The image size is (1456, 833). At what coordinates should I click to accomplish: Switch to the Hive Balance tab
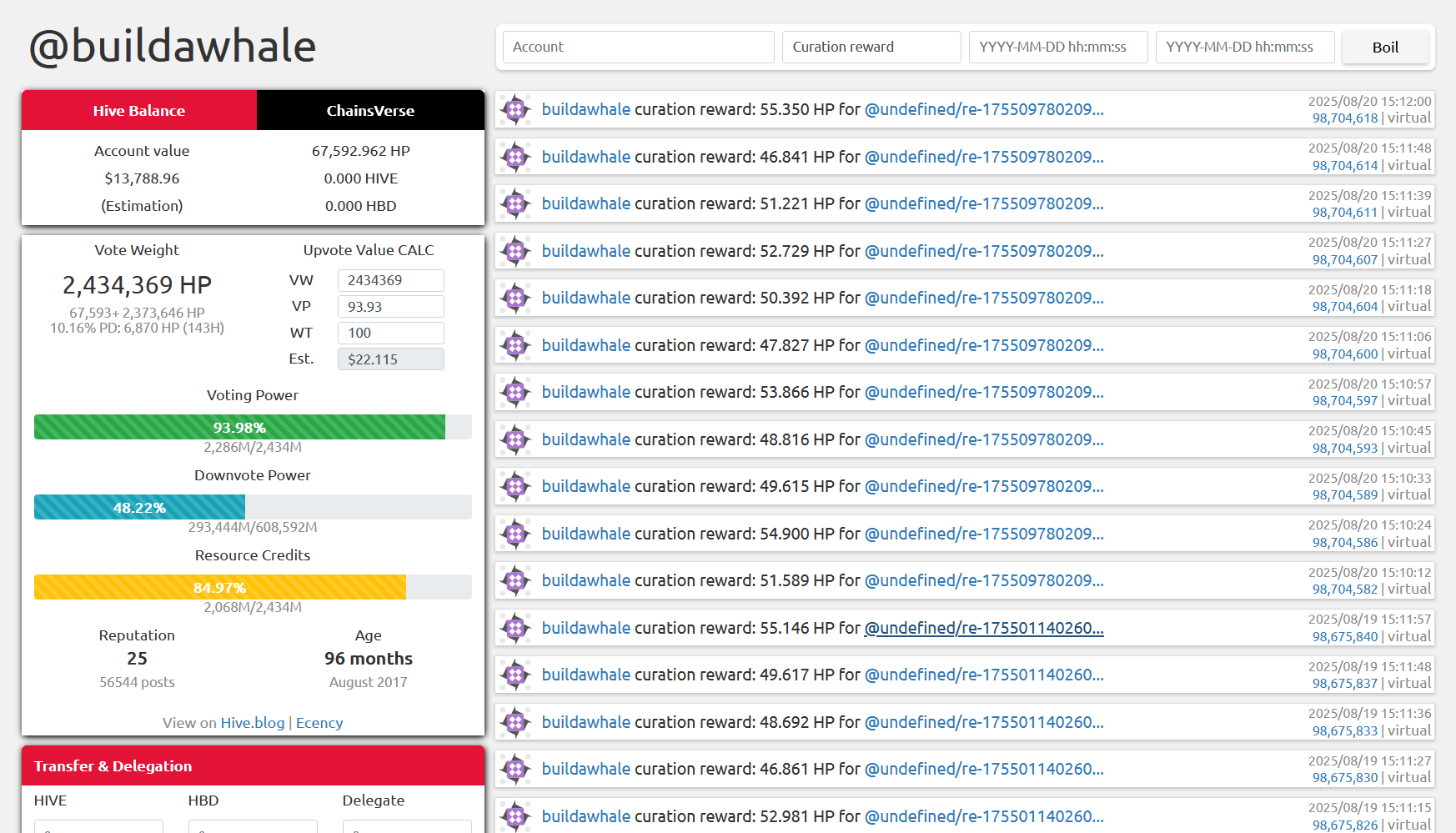[x=139, y=110]
